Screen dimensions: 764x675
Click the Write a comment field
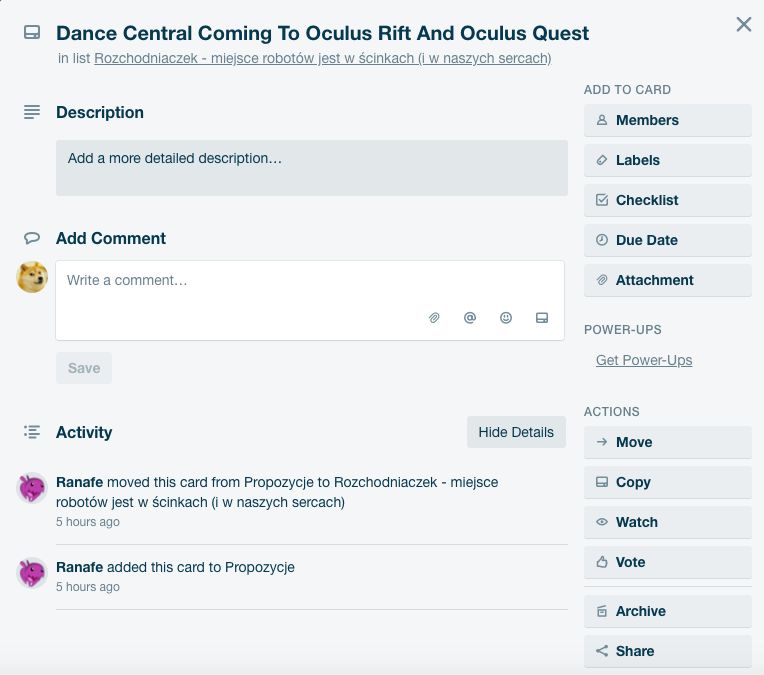pyautogui.click(x=310, y=300)
